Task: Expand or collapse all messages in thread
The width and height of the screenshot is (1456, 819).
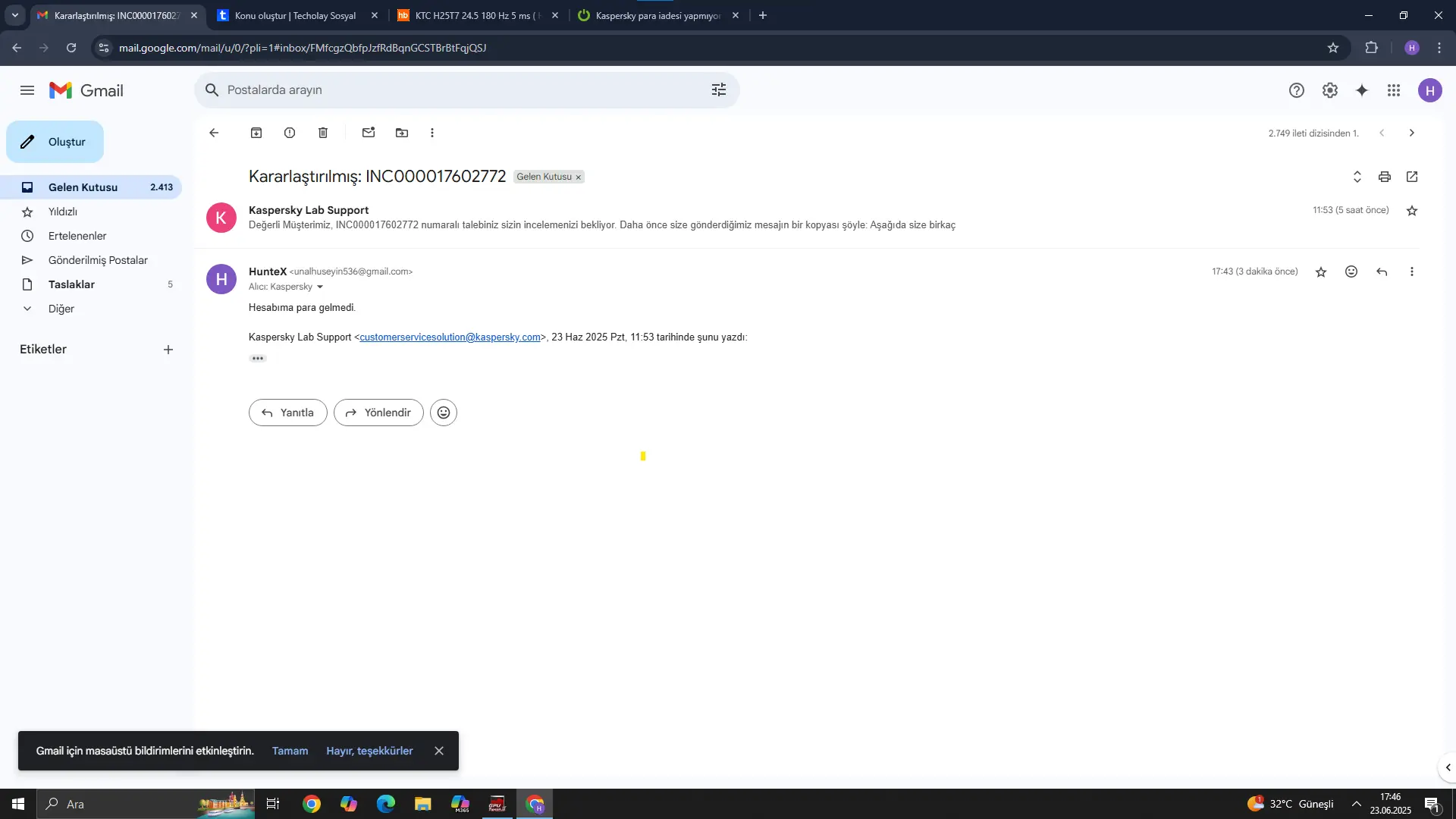Action: (1357, 177)
